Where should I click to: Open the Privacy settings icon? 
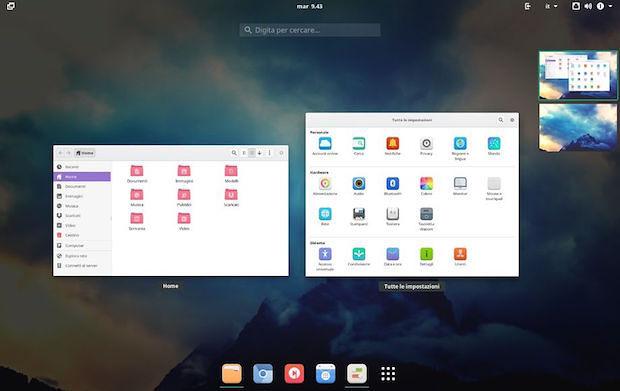click(426, 144)
